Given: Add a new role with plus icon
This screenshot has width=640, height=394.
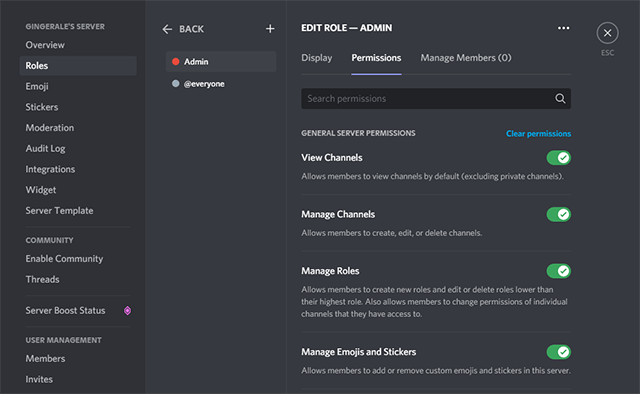Looking at the screenshot, I should pos(270,29).
